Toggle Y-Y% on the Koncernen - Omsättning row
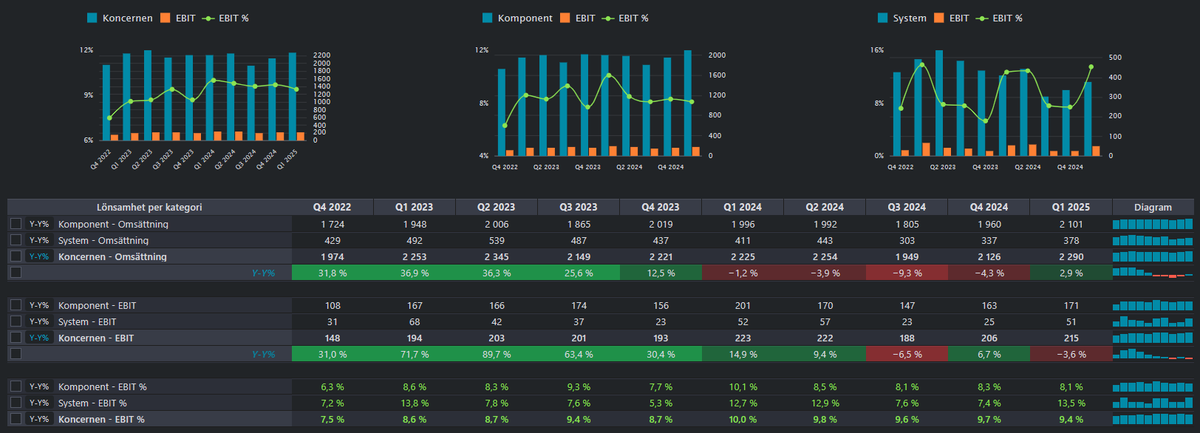This screenshot has width=1200, height=433. point(40,257)
